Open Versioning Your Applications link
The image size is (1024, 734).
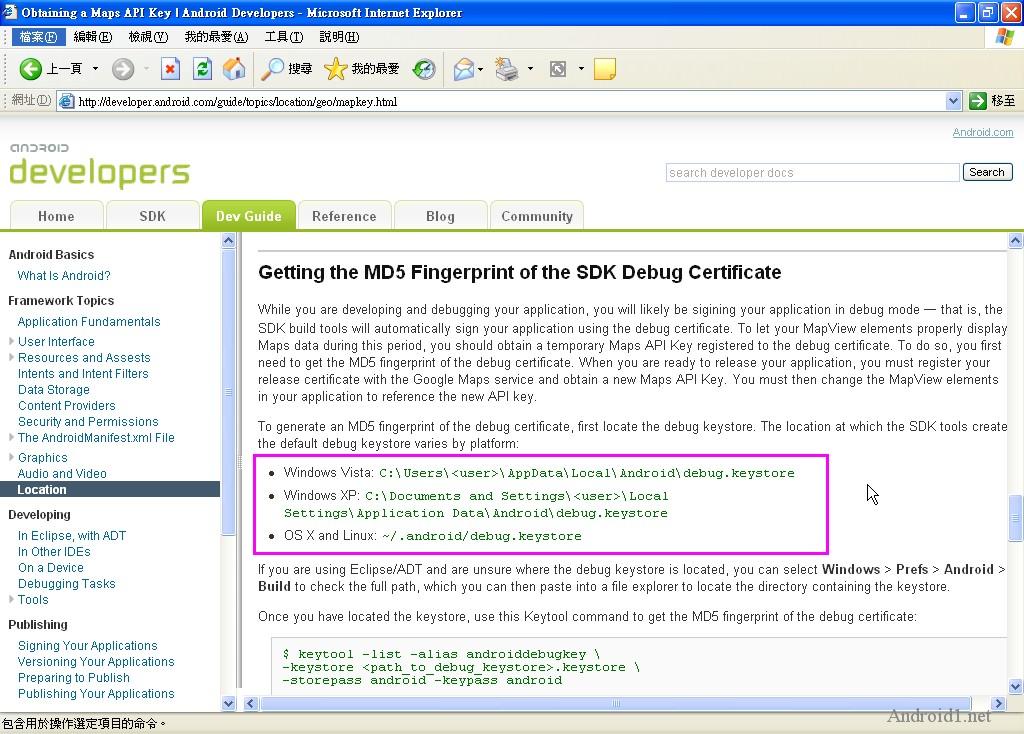(x=96, y=662)
